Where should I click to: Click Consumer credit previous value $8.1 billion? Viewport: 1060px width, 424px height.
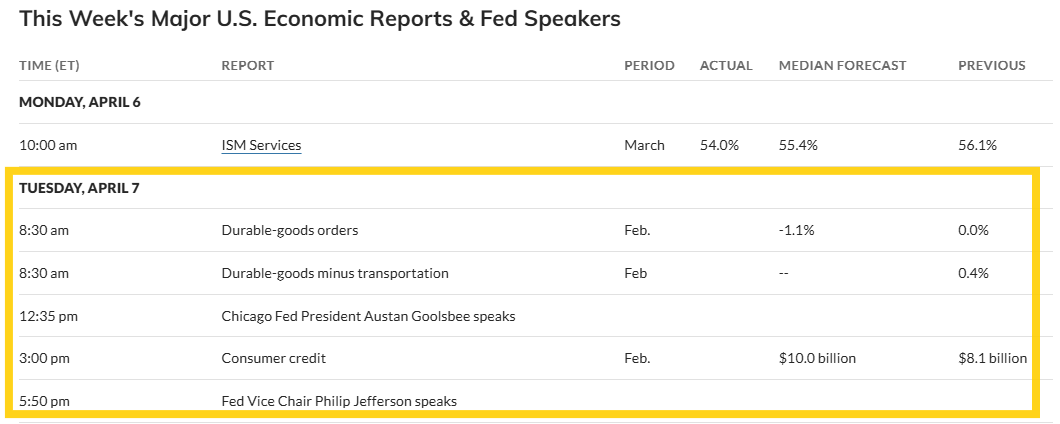click(x=992, y=358)
